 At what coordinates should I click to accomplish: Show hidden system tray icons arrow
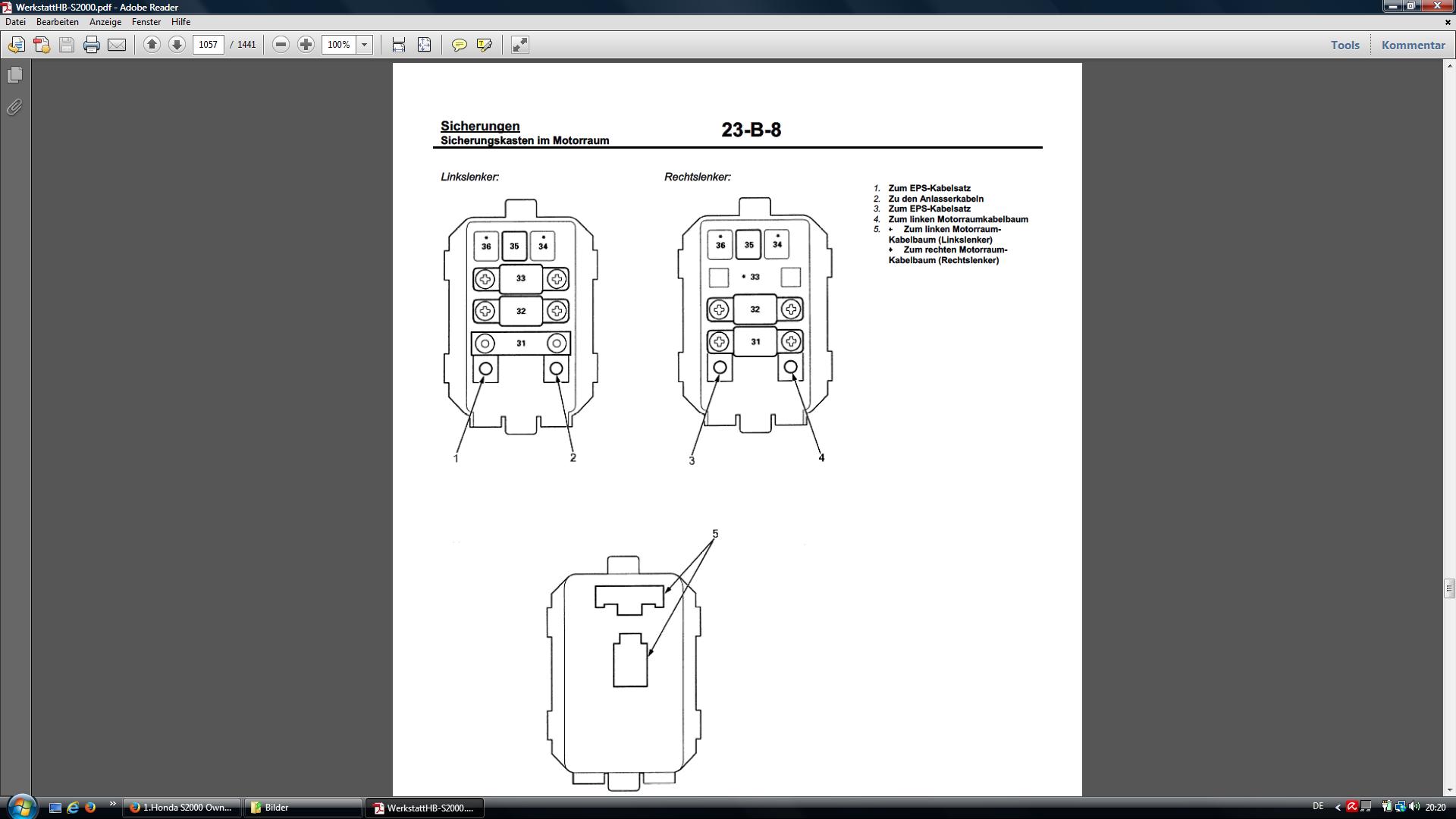click(x=1337, y=808)
